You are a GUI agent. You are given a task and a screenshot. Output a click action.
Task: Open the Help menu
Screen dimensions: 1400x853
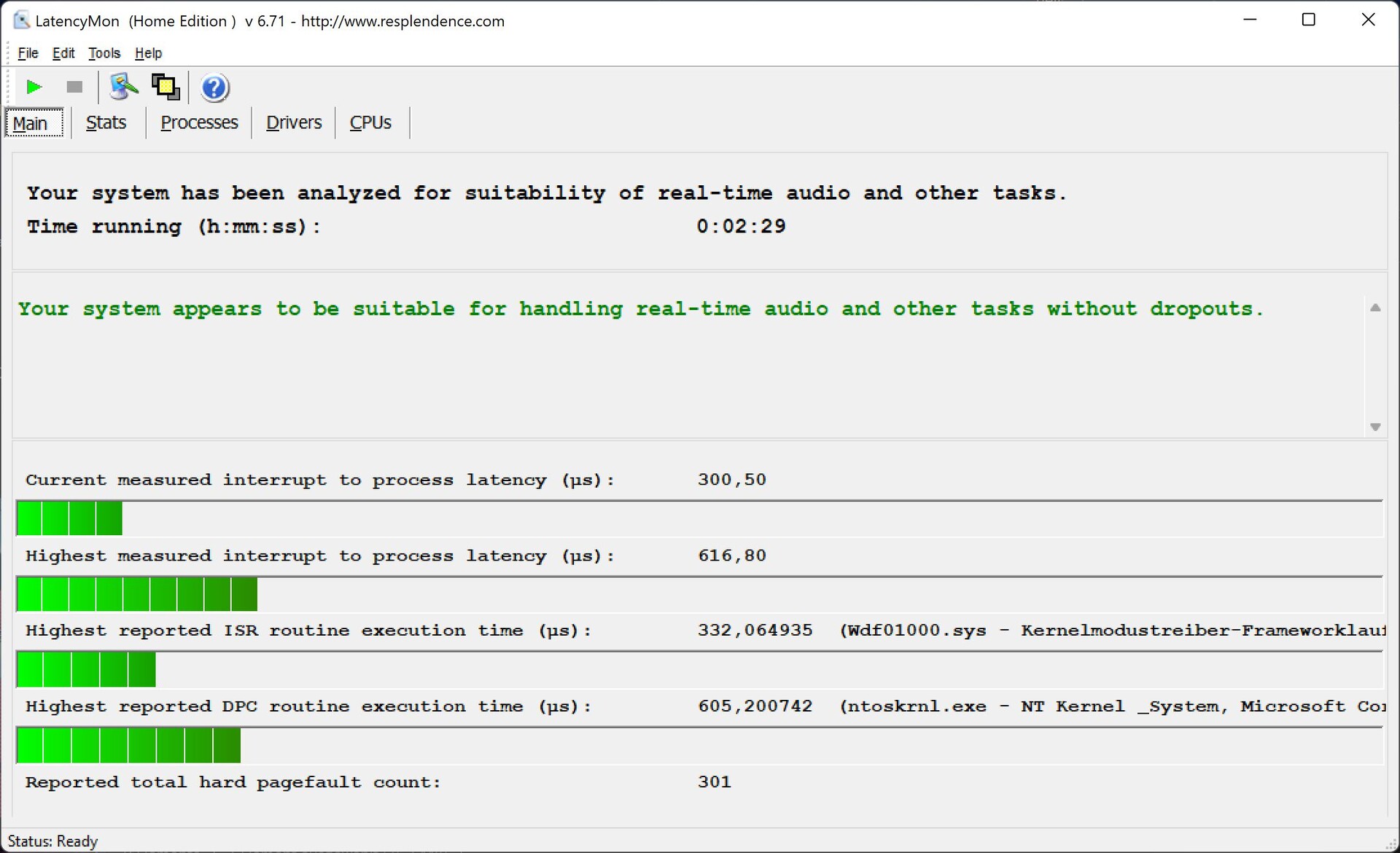pos(148,53)
